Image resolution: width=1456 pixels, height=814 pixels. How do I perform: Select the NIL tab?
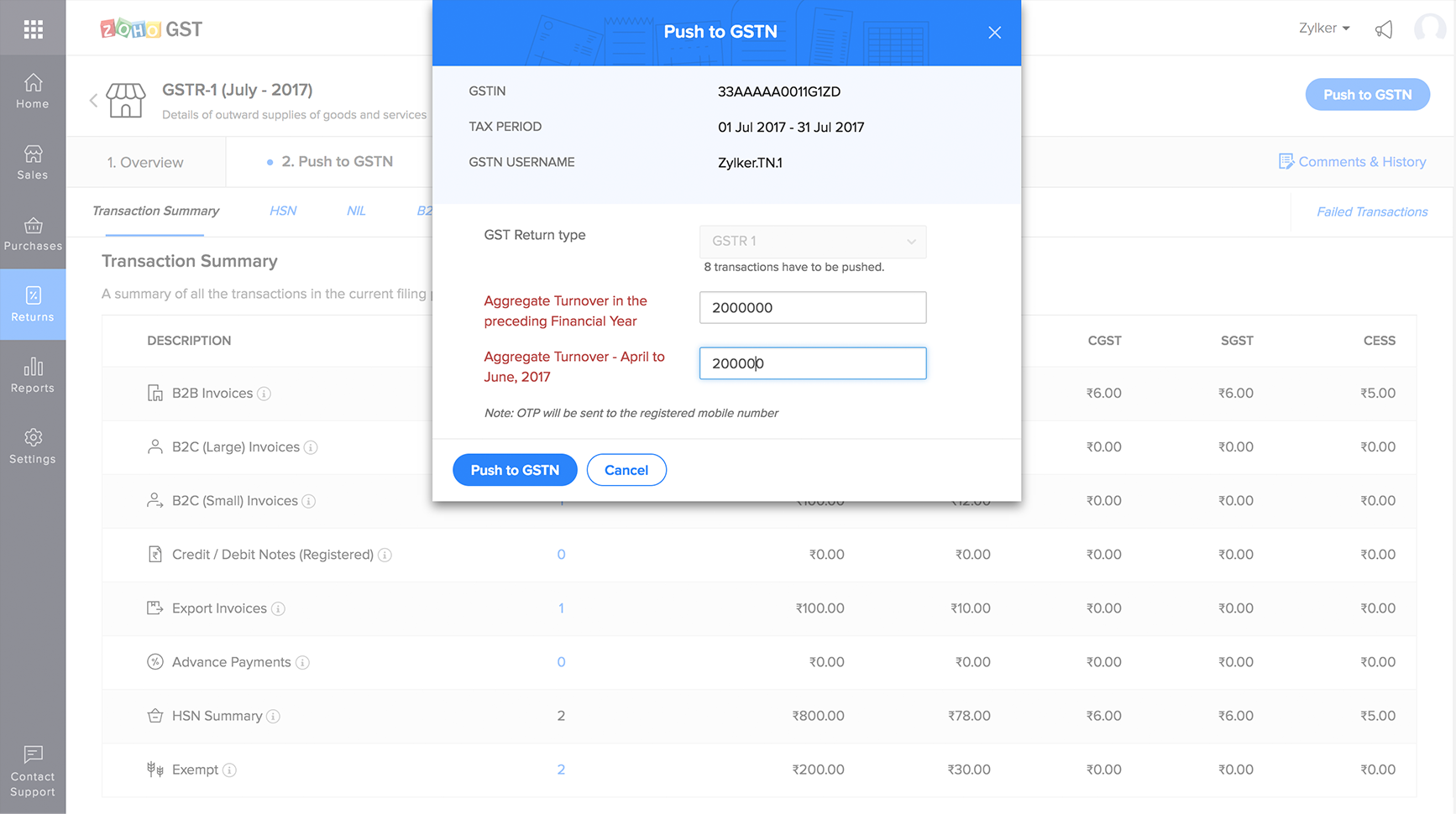355,211
